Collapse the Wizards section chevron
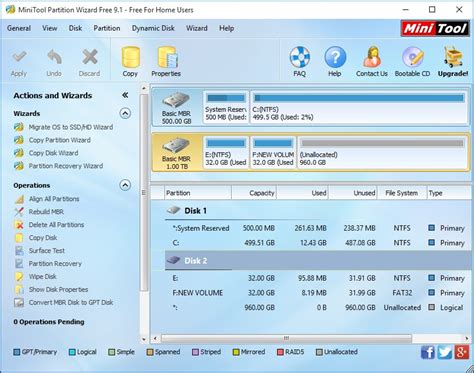Image resolution: width=474 pixels, height=373 pixels. click(125, 113)
